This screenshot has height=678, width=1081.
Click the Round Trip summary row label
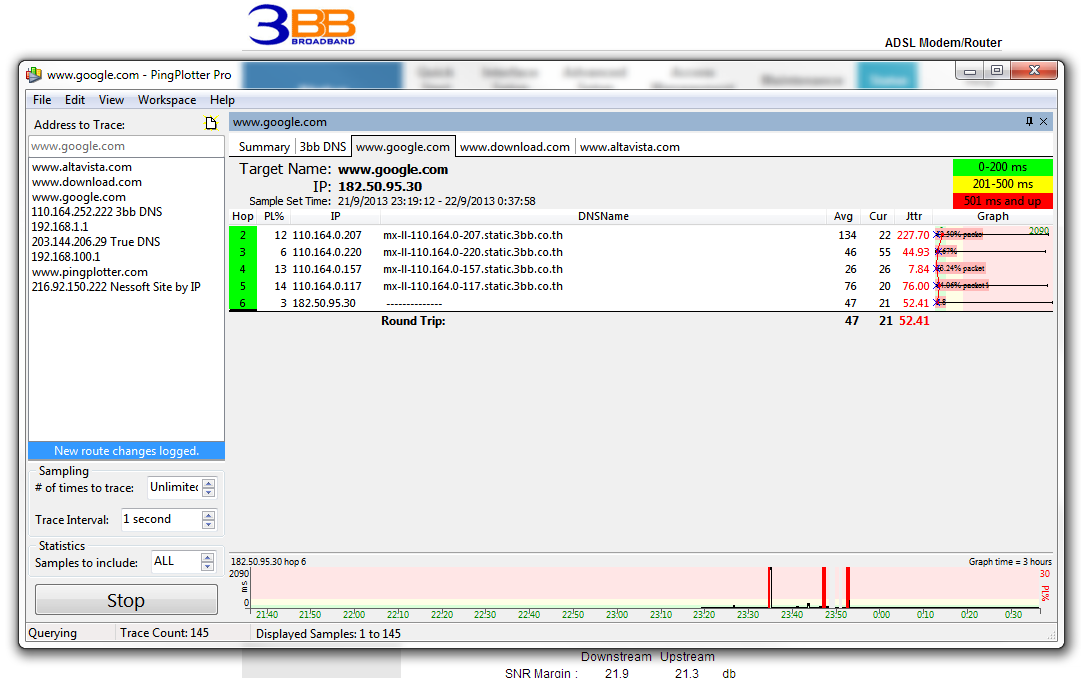tap(413, 321)
